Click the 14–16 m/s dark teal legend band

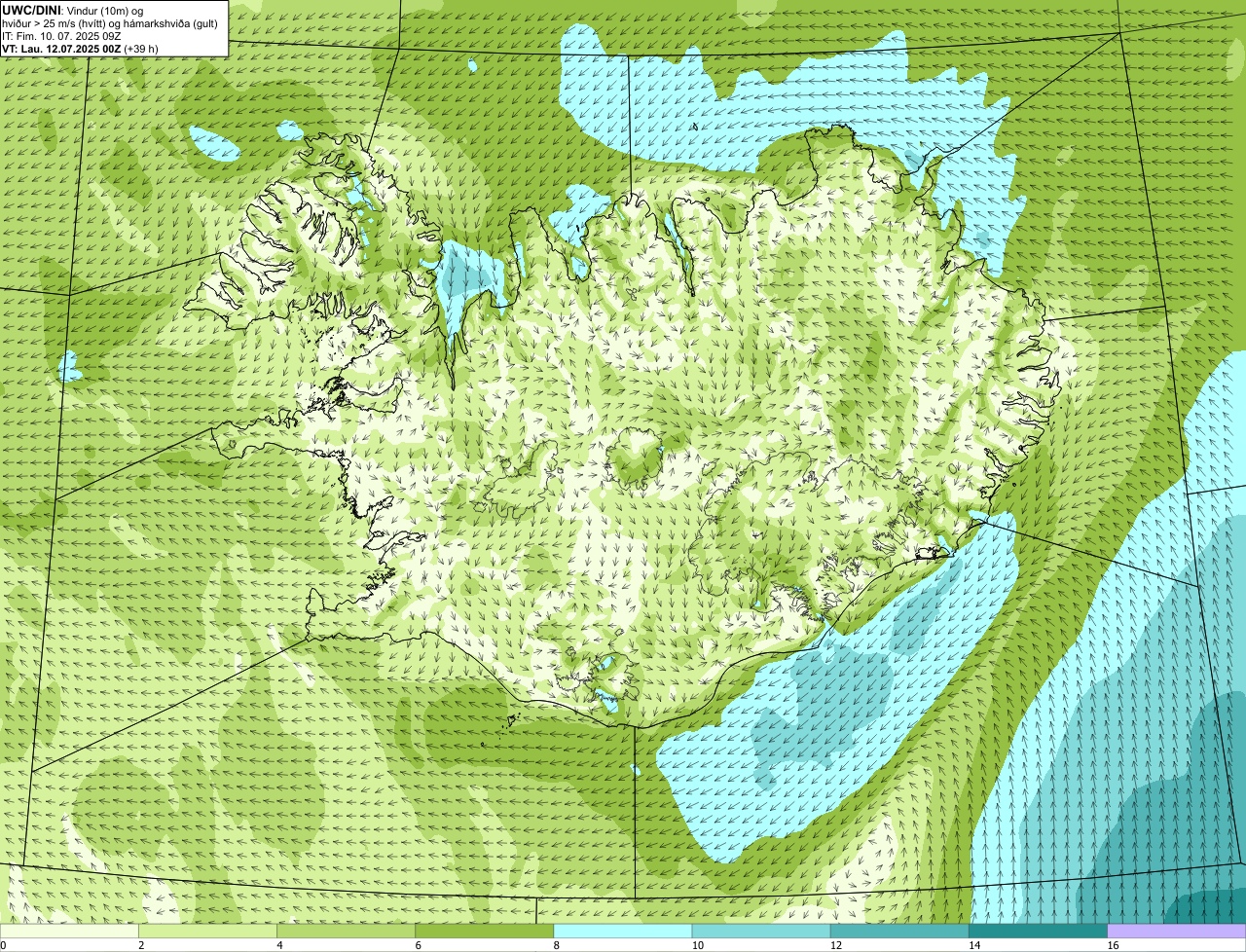point(1038,932)
